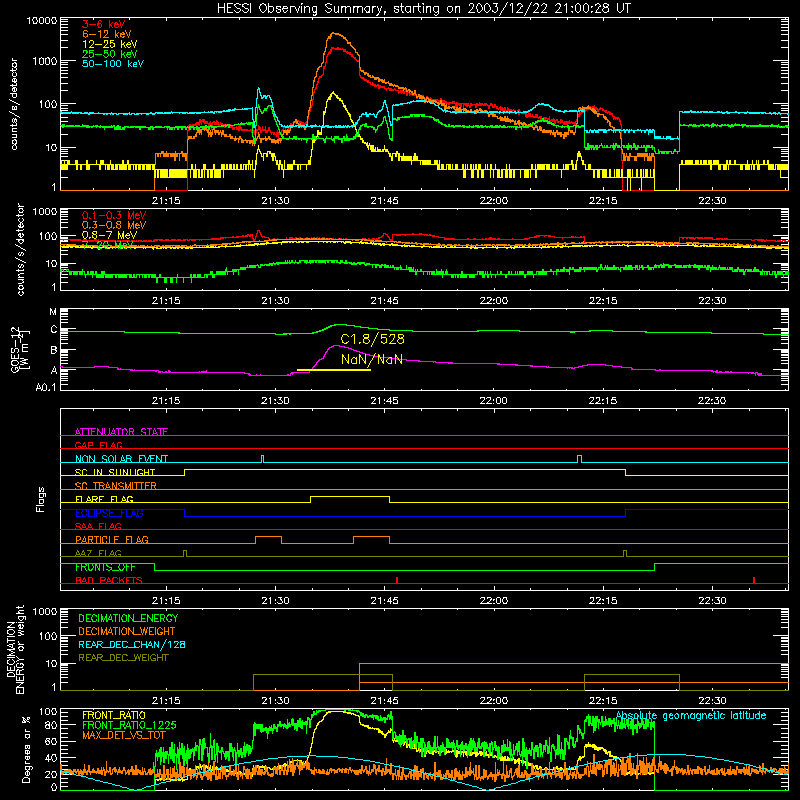Select the 6-12 keV legend label
The width and height of the screenshot is (800, 800).
tap(107, 34)
